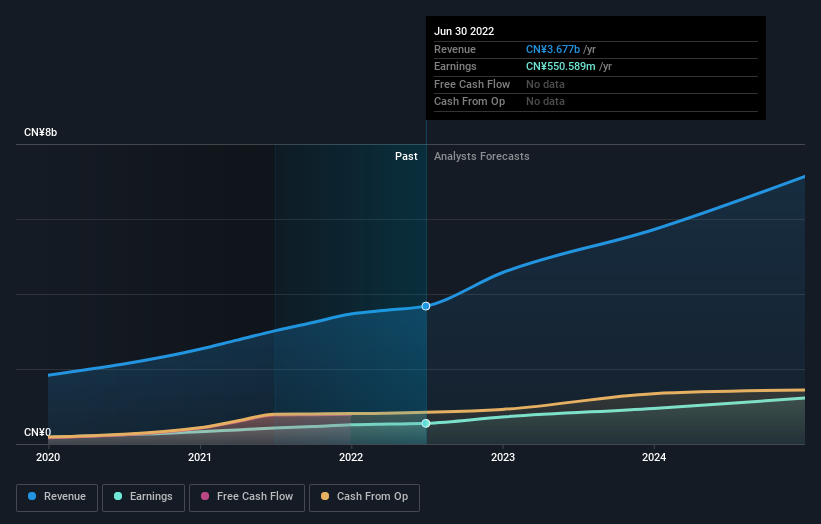Click the tooltip Cash From Op row label
Viewport: 821px width, 524px height.
(x=469, y=102)
